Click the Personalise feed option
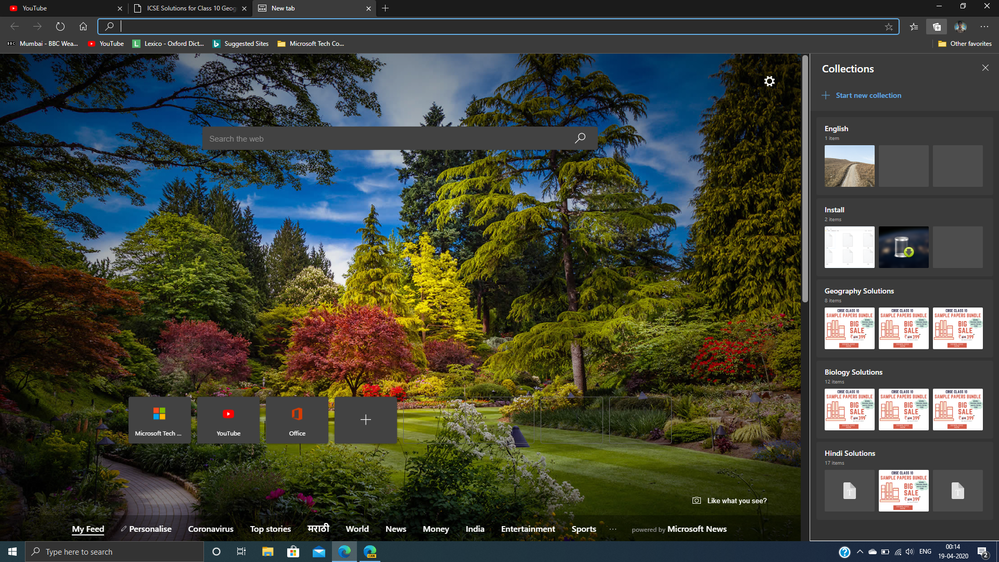This screenshot has width=999, height=562. click(150, 529)
